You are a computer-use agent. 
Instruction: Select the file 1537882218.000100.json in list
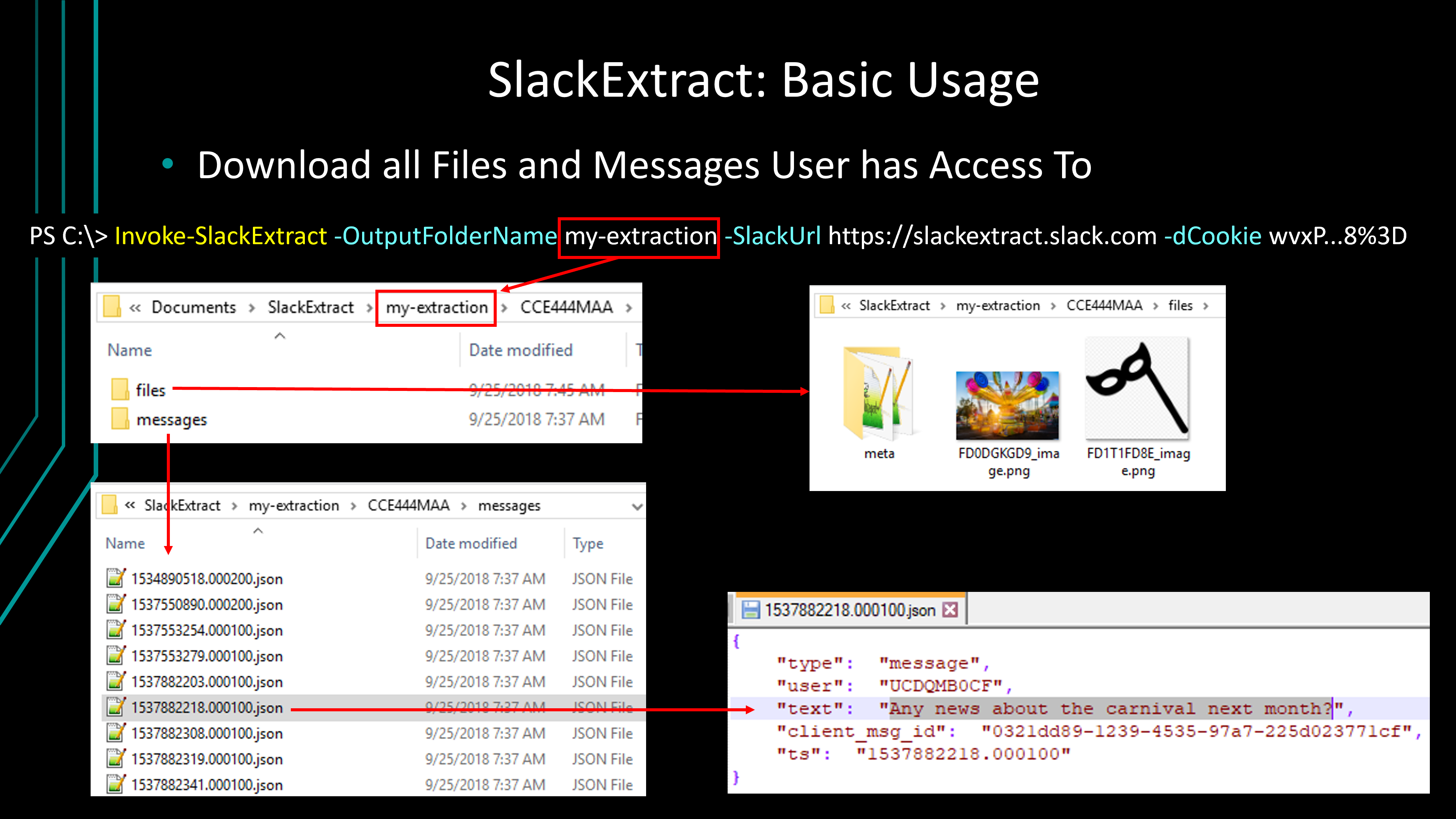207,708
